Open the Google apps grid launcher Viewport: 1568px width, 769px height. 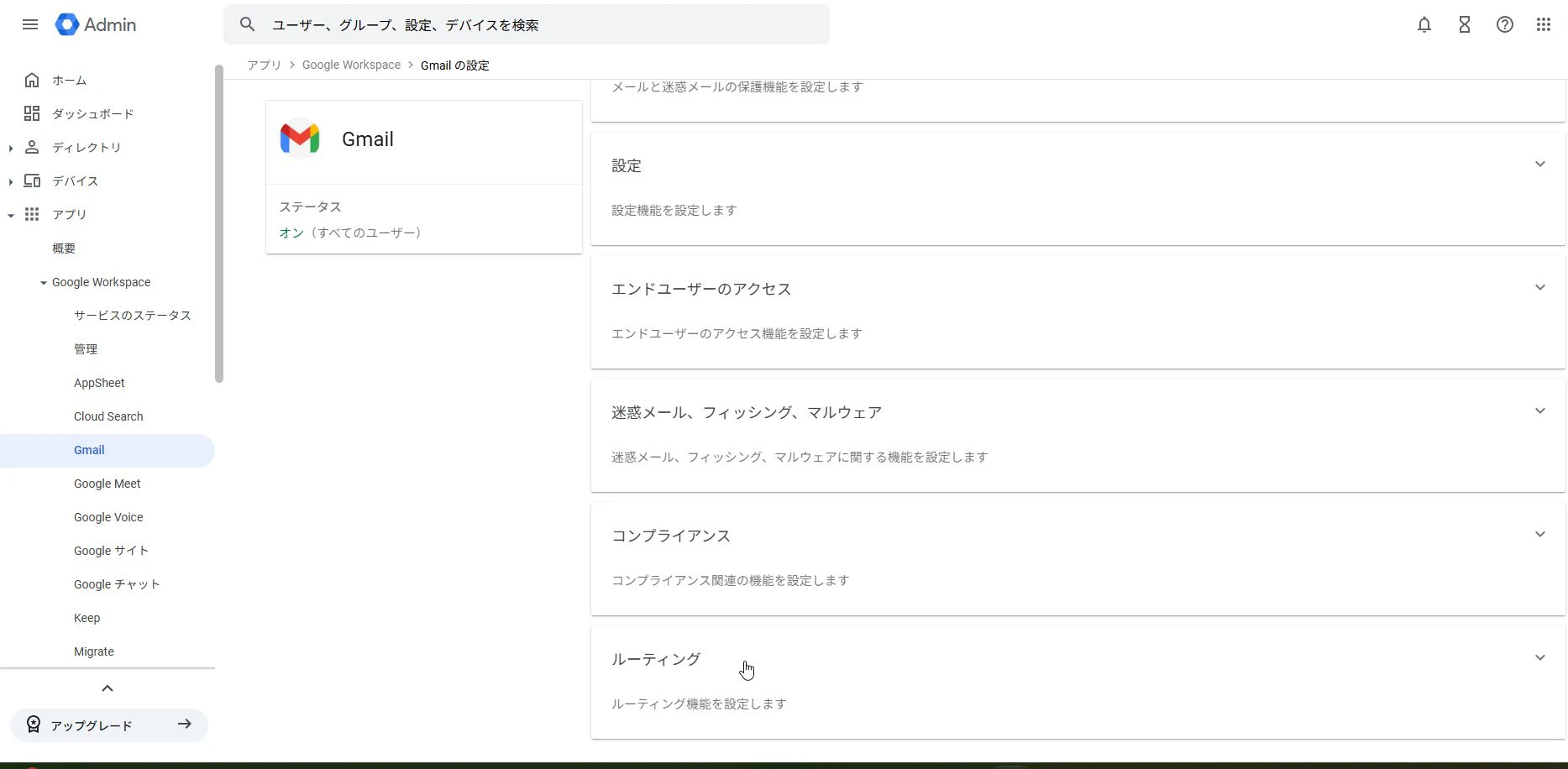(1543, 24)
